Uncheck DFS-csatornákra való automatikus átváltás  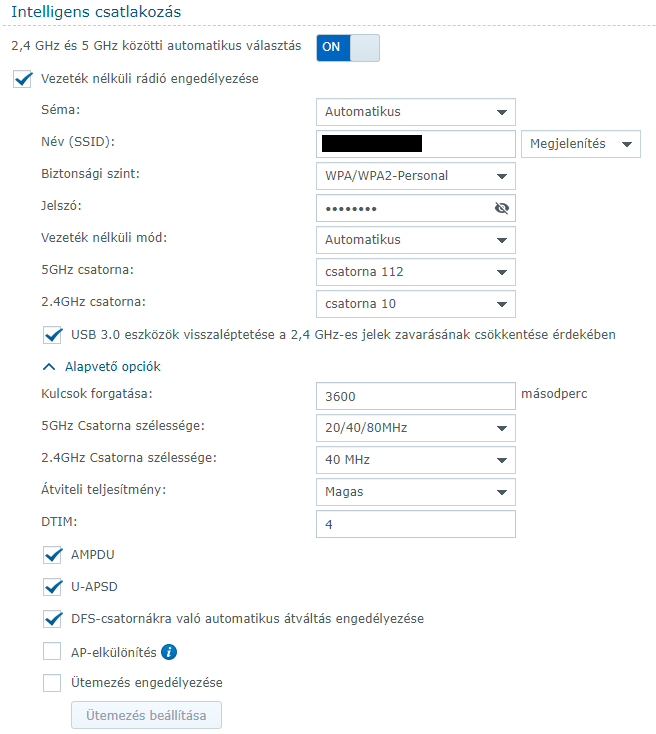53,619
